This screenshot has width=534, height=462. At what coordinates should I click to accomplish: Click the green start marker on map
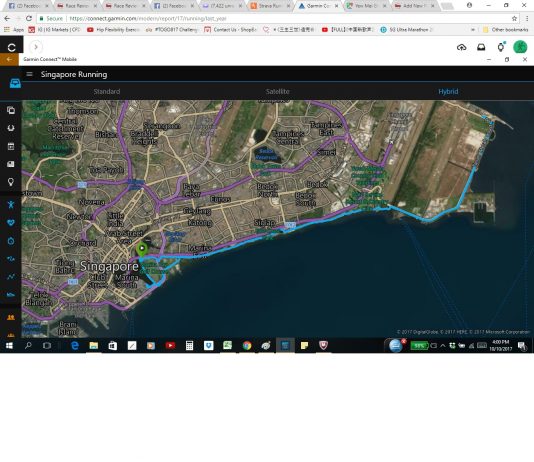[x=142, y=250]
